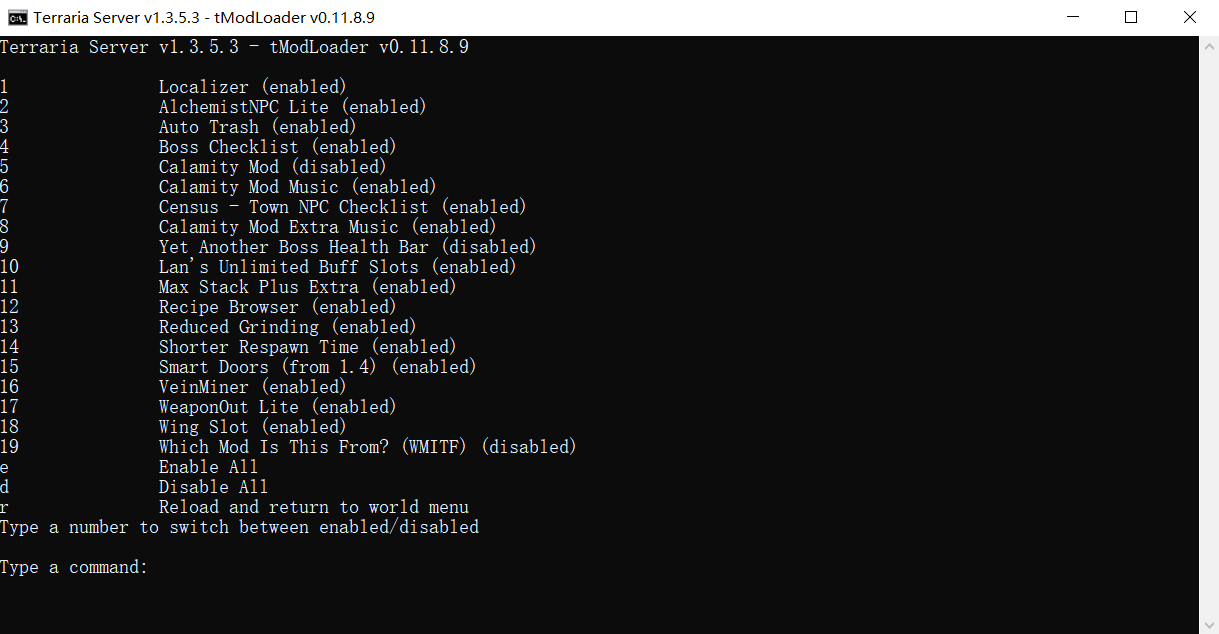Click the VeinMiner (enabled) entry
The width and height of the screenshot is (1219, 634).
click(252, 387)
